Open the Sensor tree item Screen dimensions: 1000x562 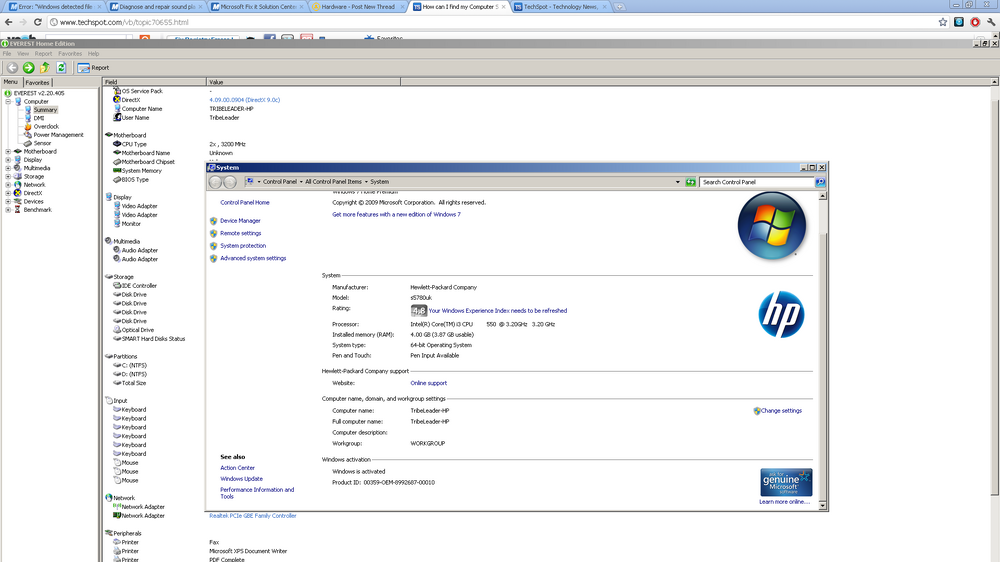[x=42, y=143]
